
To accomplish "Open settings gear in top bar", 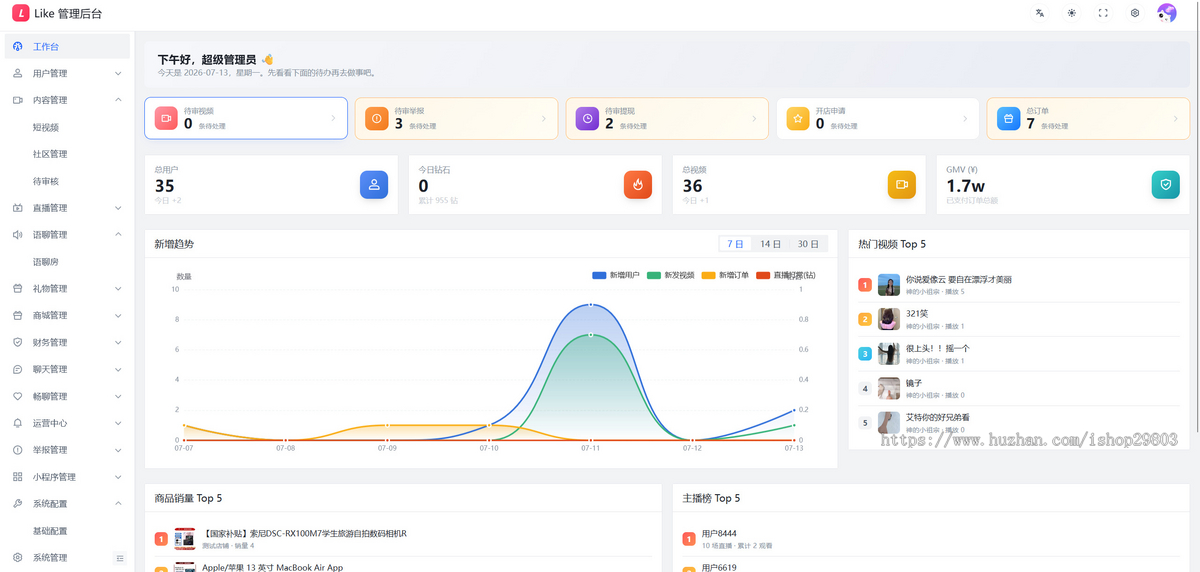I will coord(1135,13).
